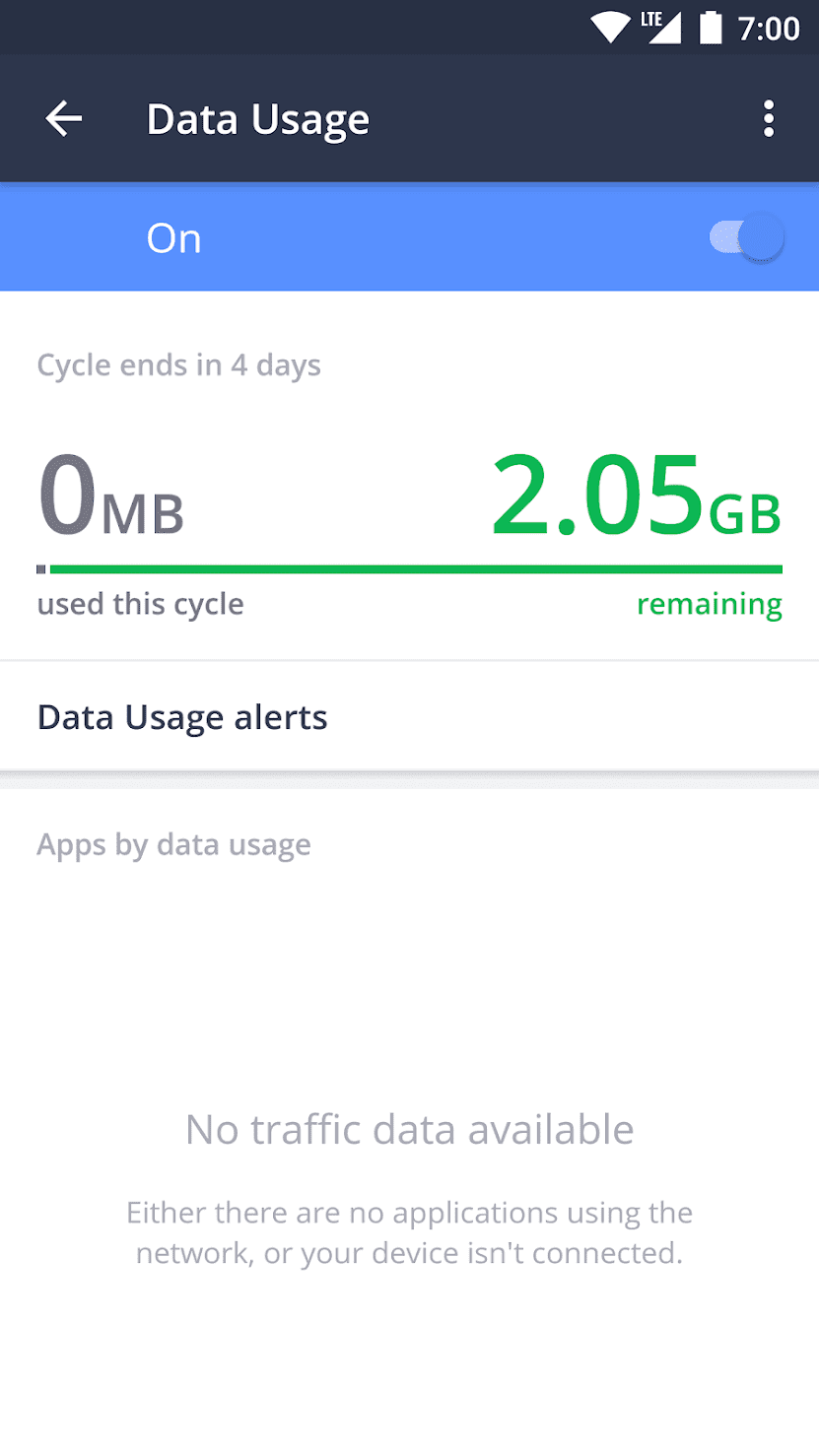This screenshot has height=1456, width=819.
Task: Click the LTE signal strength icon
Action: tap(662, 28)
